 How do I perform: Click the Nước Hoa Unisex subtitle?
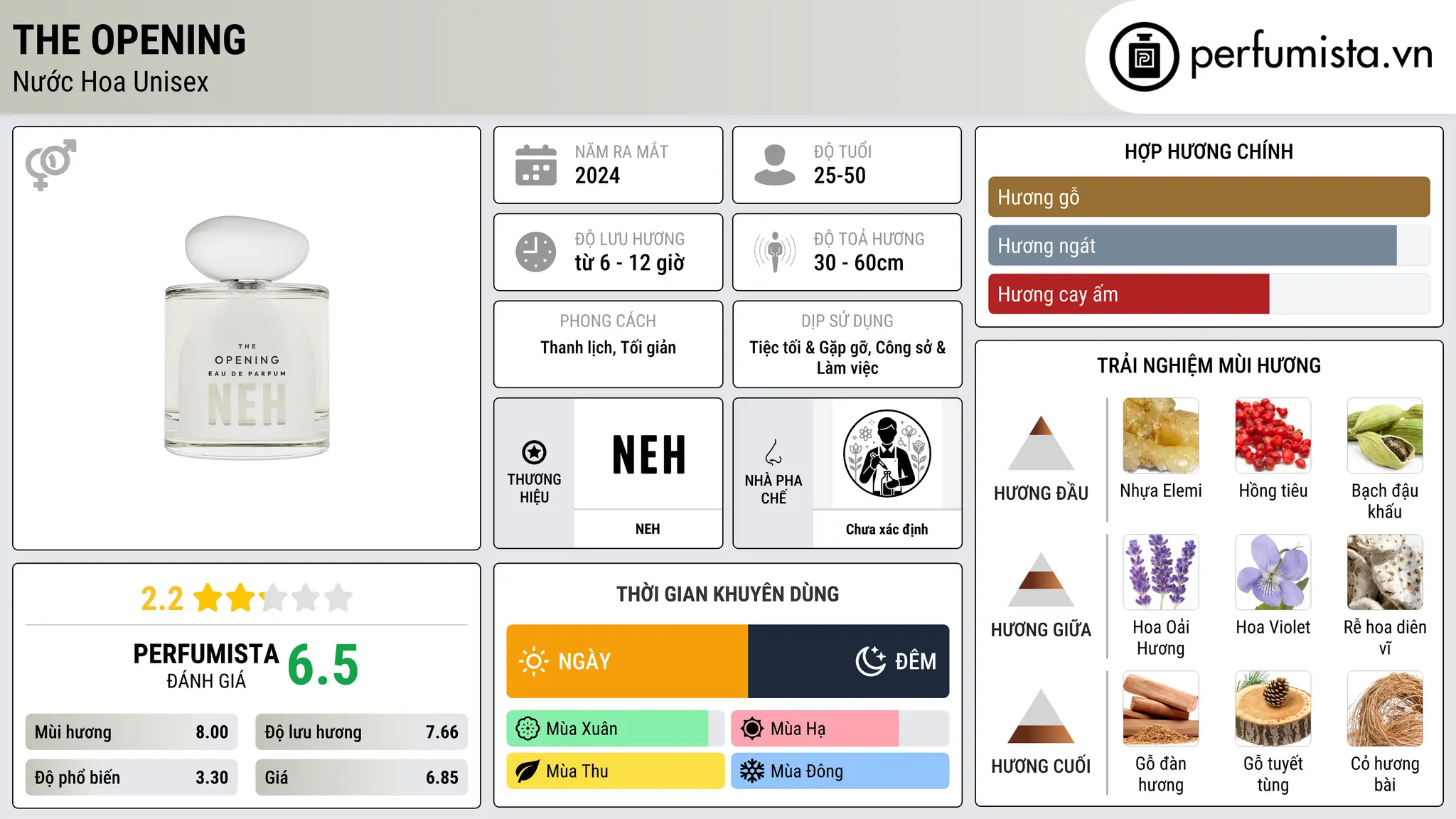pyautogui.click(x=111, y=82)
